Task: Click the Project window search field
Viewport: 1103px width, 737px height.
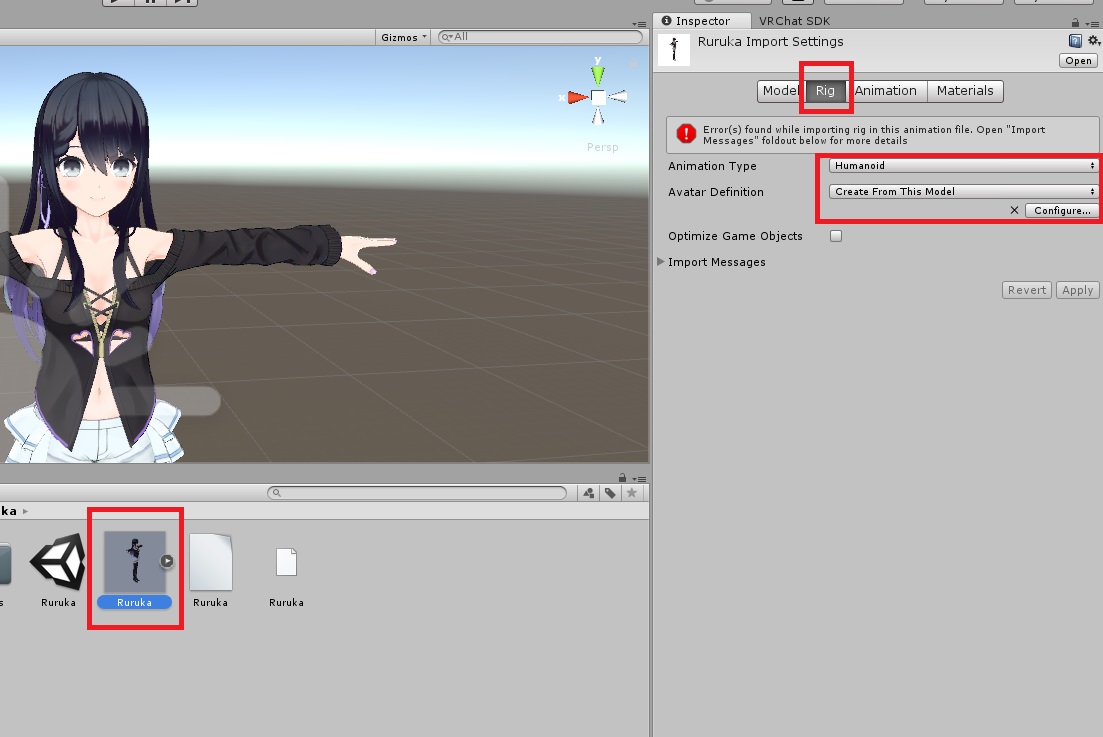Action: (417, 493)
